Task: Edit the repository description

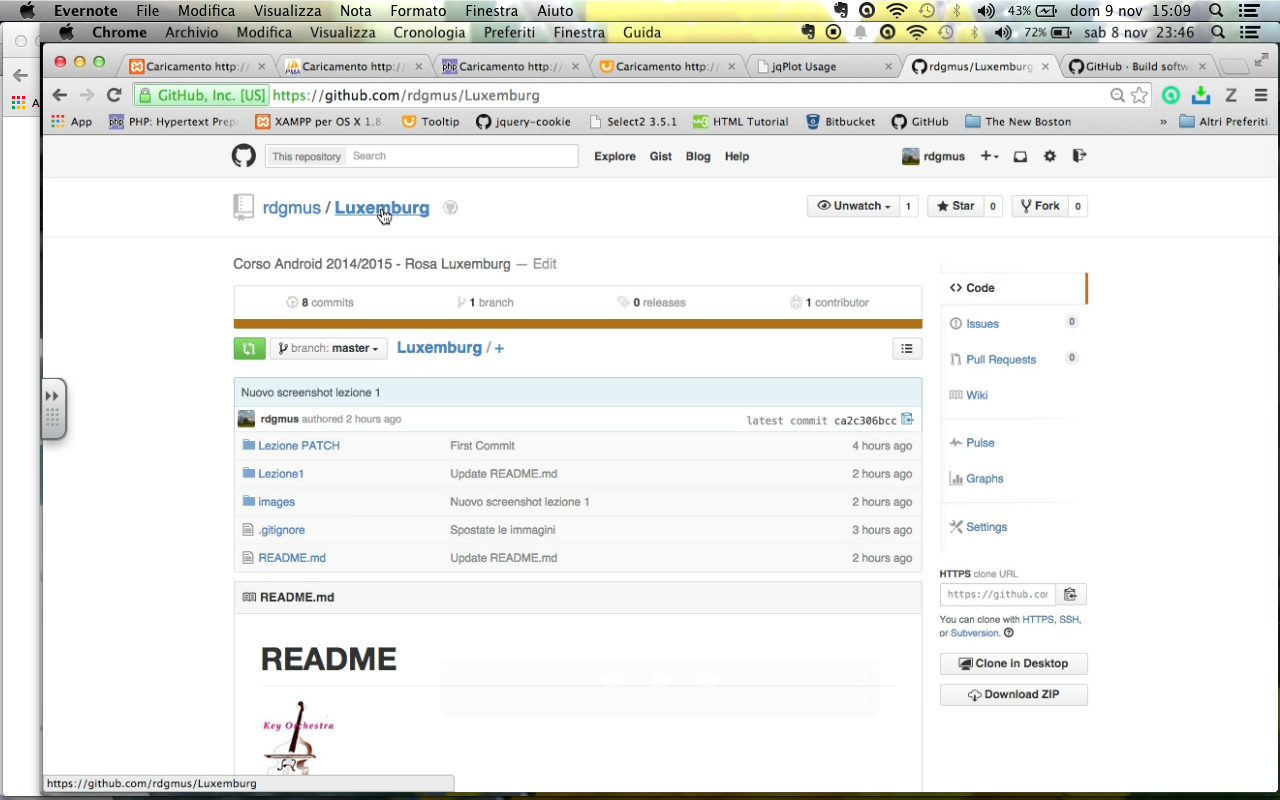Action: pos(545,264)
